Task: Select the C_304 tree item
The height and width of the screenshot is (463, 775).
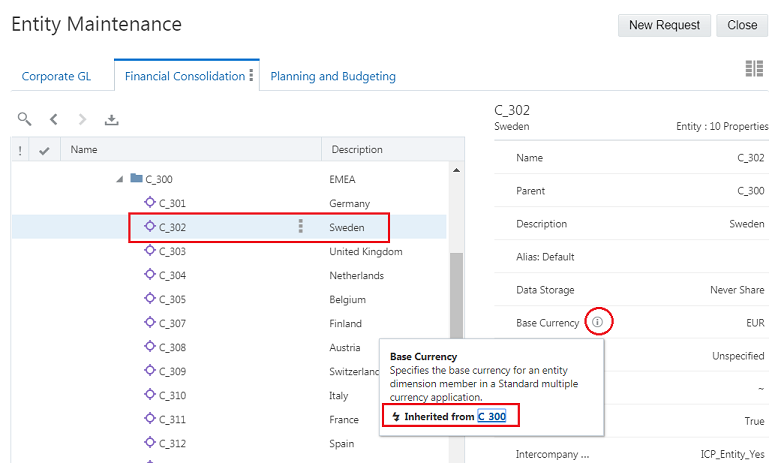Action: 172,275
